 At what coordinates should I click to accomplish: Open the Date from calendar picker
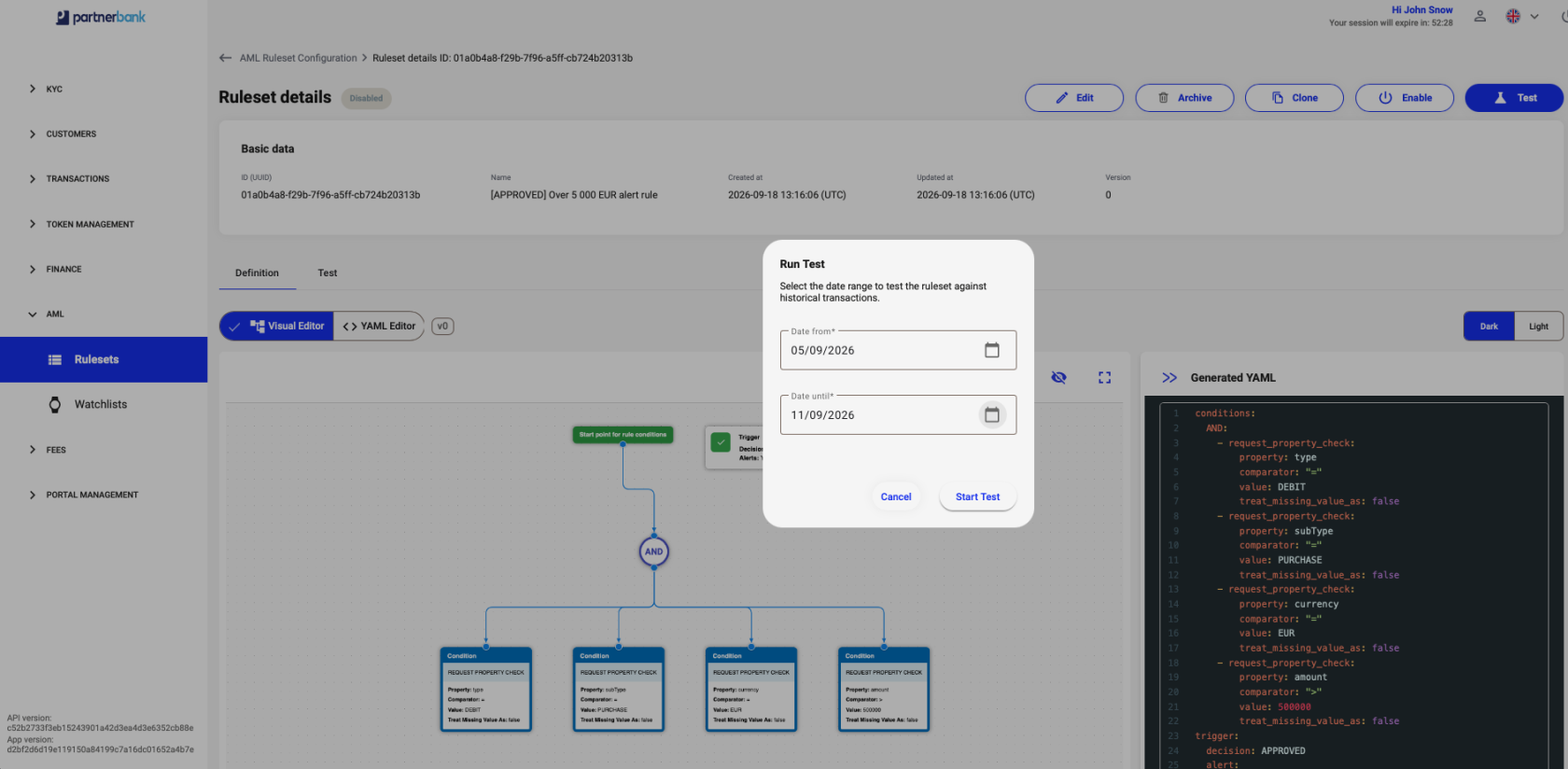tap(992, 350)
